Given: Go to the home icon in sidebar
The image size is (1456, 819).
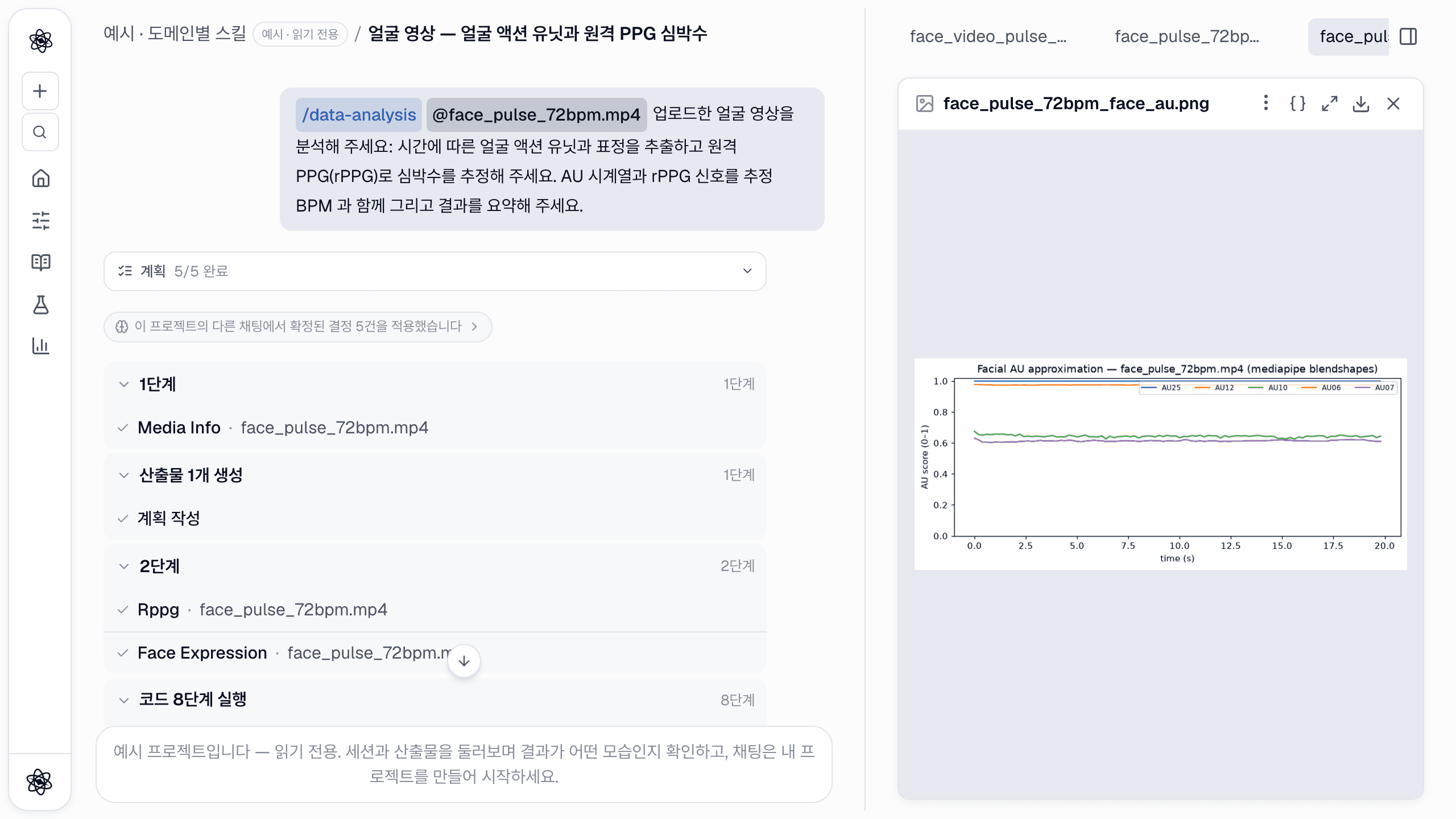Looking at the screenshot, I should 40,179.
